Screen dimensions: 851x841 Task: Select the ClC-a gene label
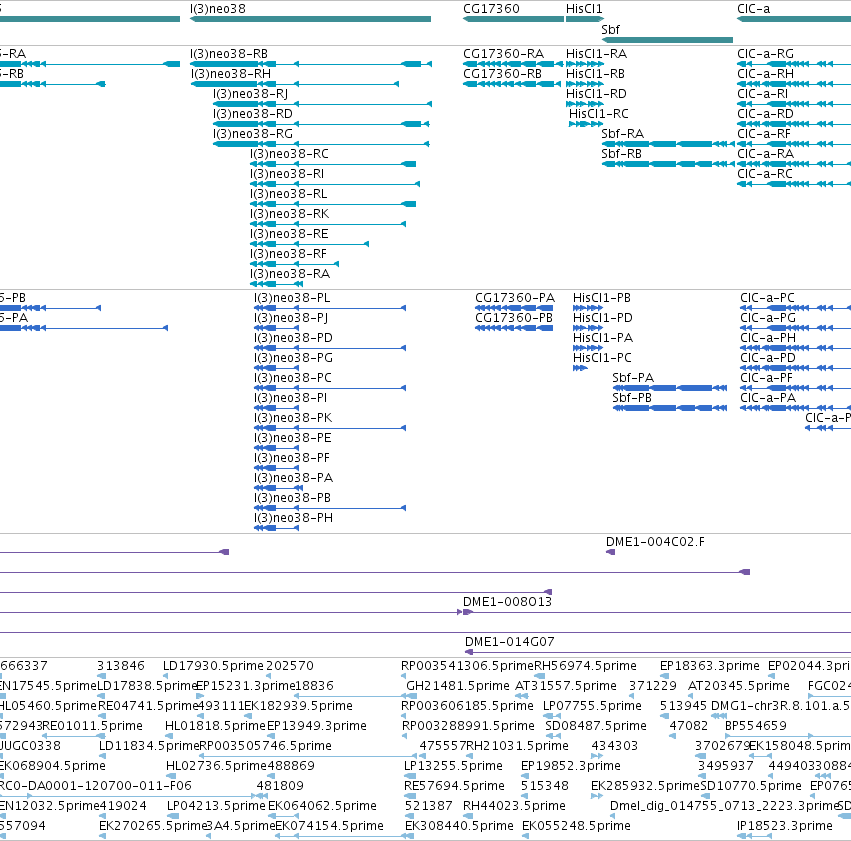point(753,9)
